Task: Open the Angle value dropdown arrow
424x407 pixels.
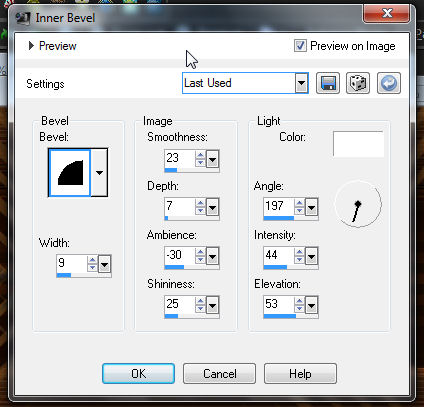Action: [311, 208]
